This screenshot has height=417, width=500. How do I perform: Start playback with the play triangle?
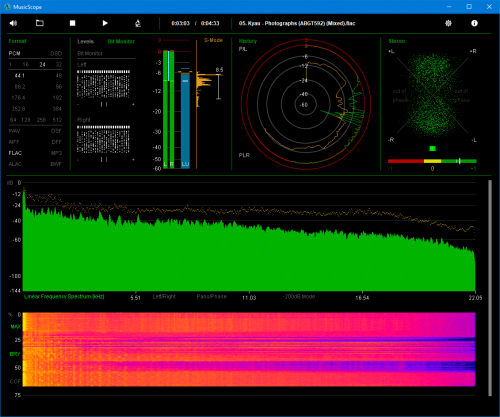click(105, 23)
